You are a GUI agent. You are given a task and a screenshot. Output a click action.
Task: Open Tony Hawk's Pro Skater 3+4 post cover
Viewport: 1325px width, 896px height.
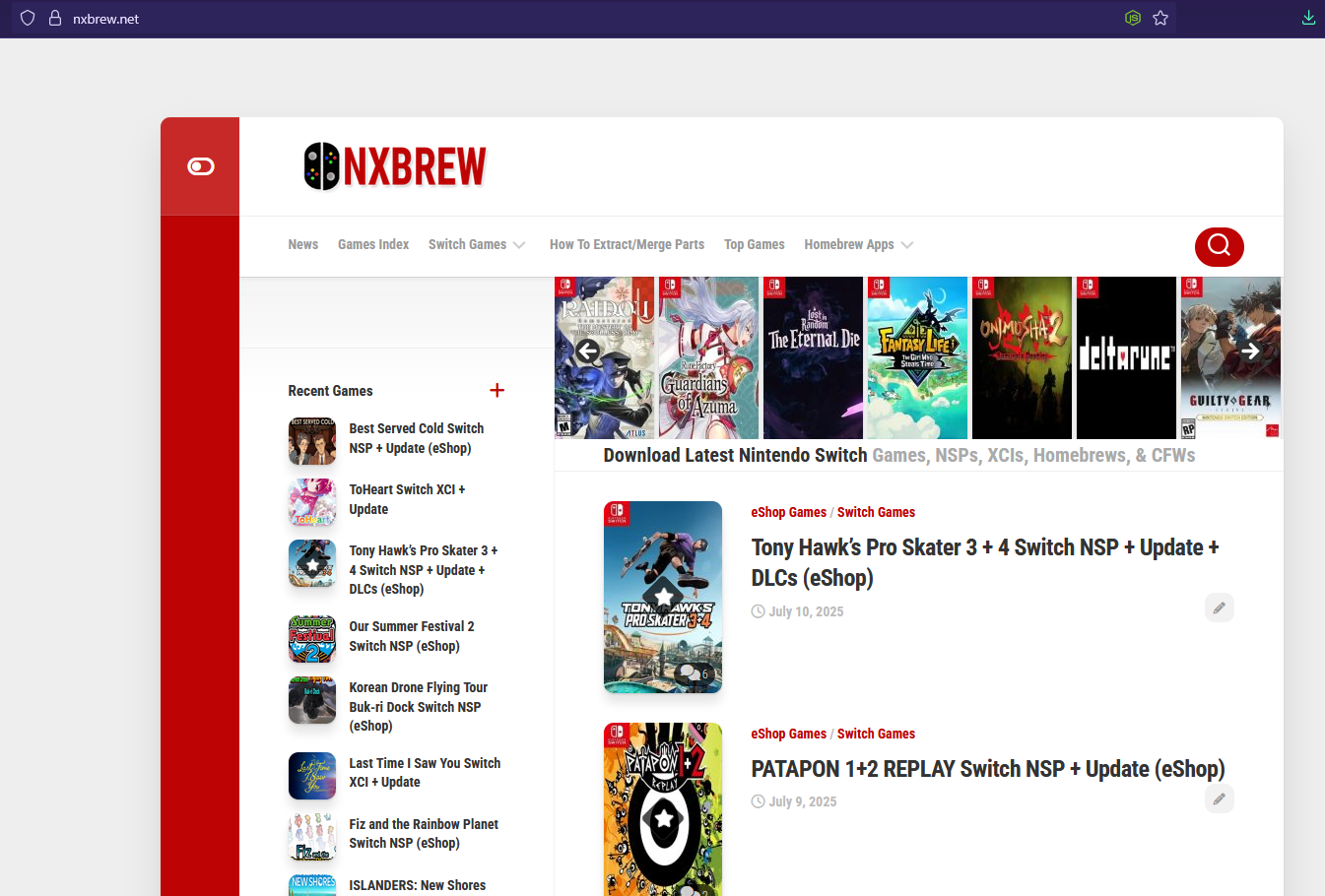pyautogui.click(x=663, y=597)
